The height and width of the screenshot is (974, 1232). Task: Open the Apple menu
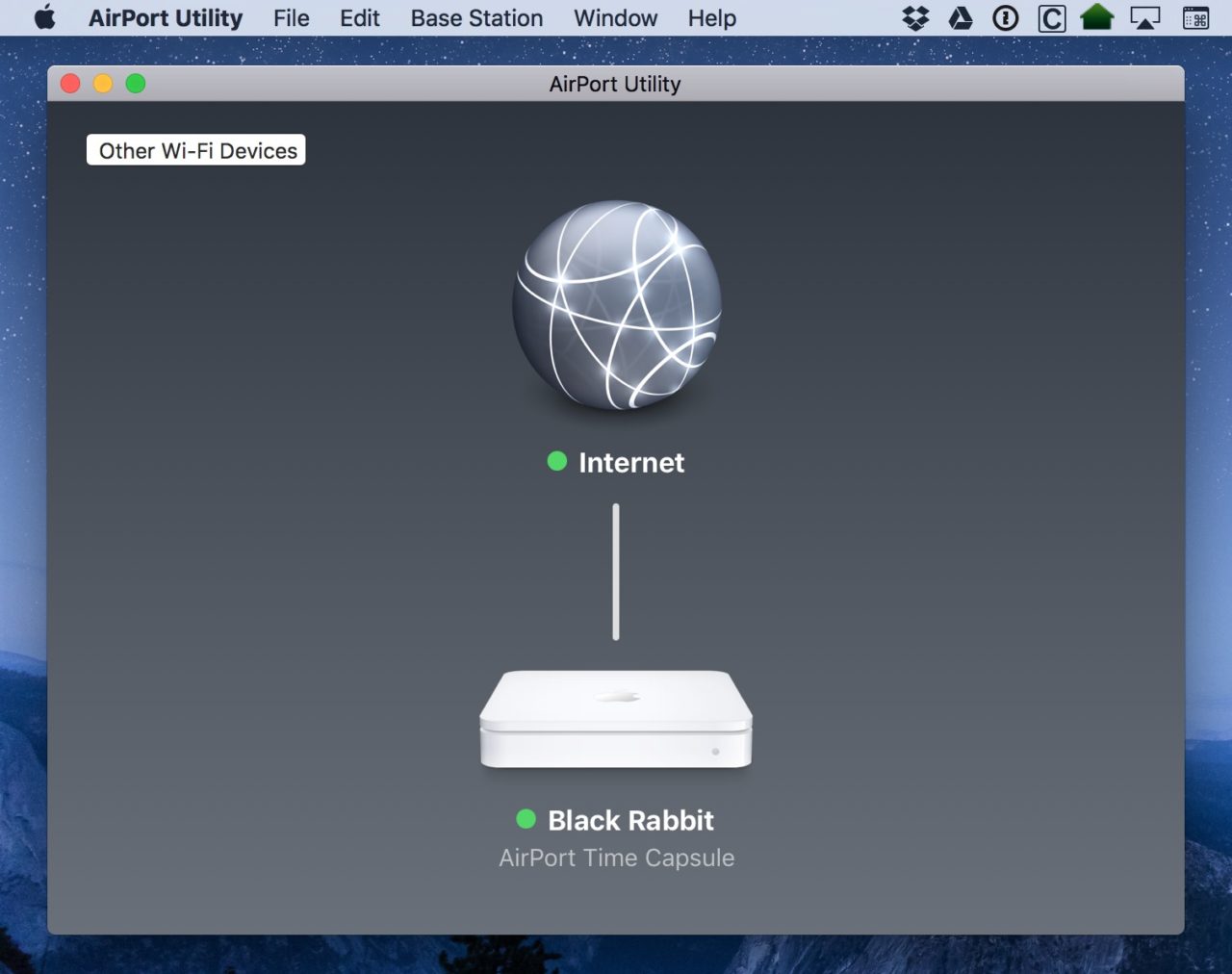pyautogui.click(x=45, y=17)
